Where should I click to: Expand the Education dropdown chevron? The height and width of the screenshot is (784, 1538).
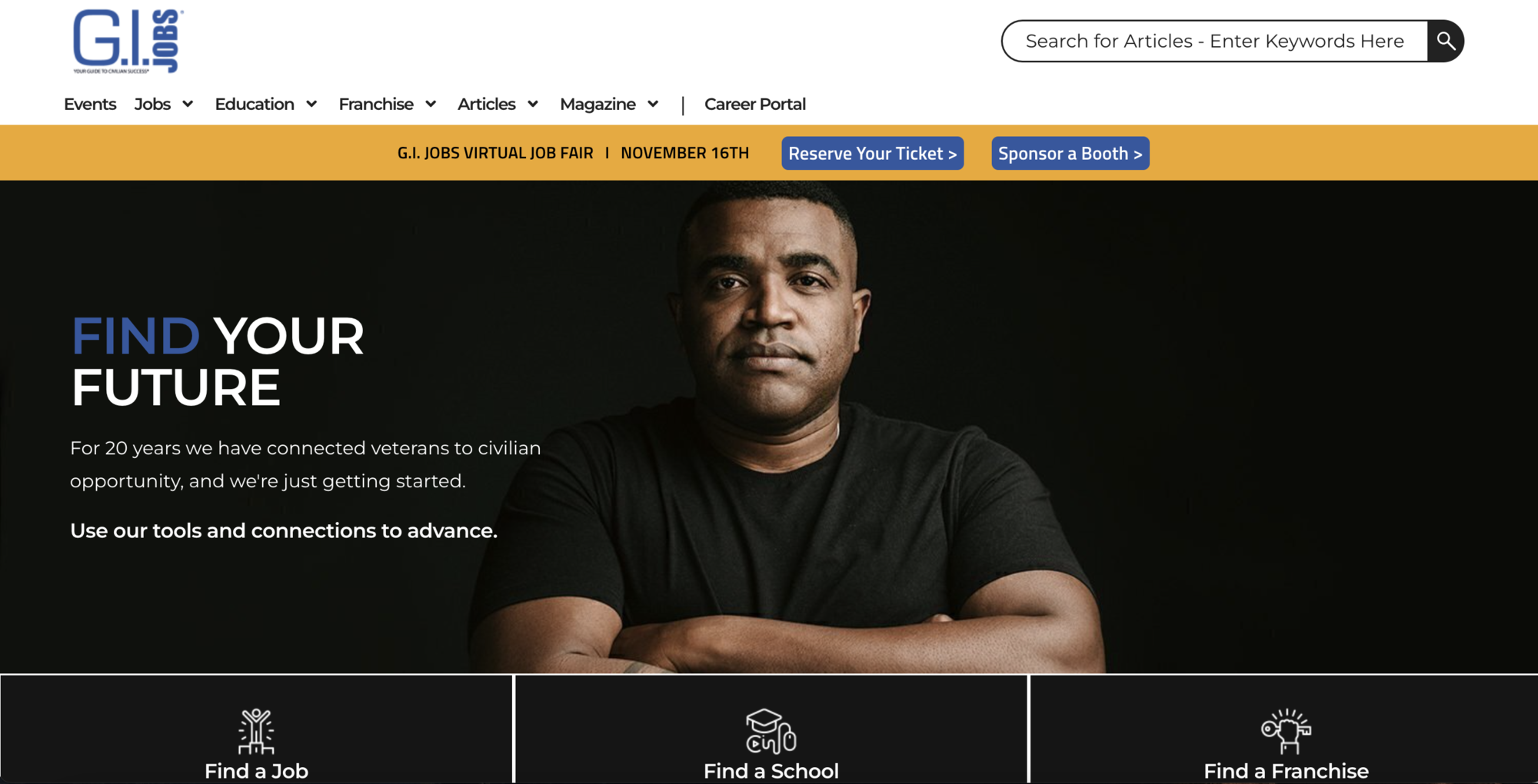pyautogui.click(x=311, y=104)
